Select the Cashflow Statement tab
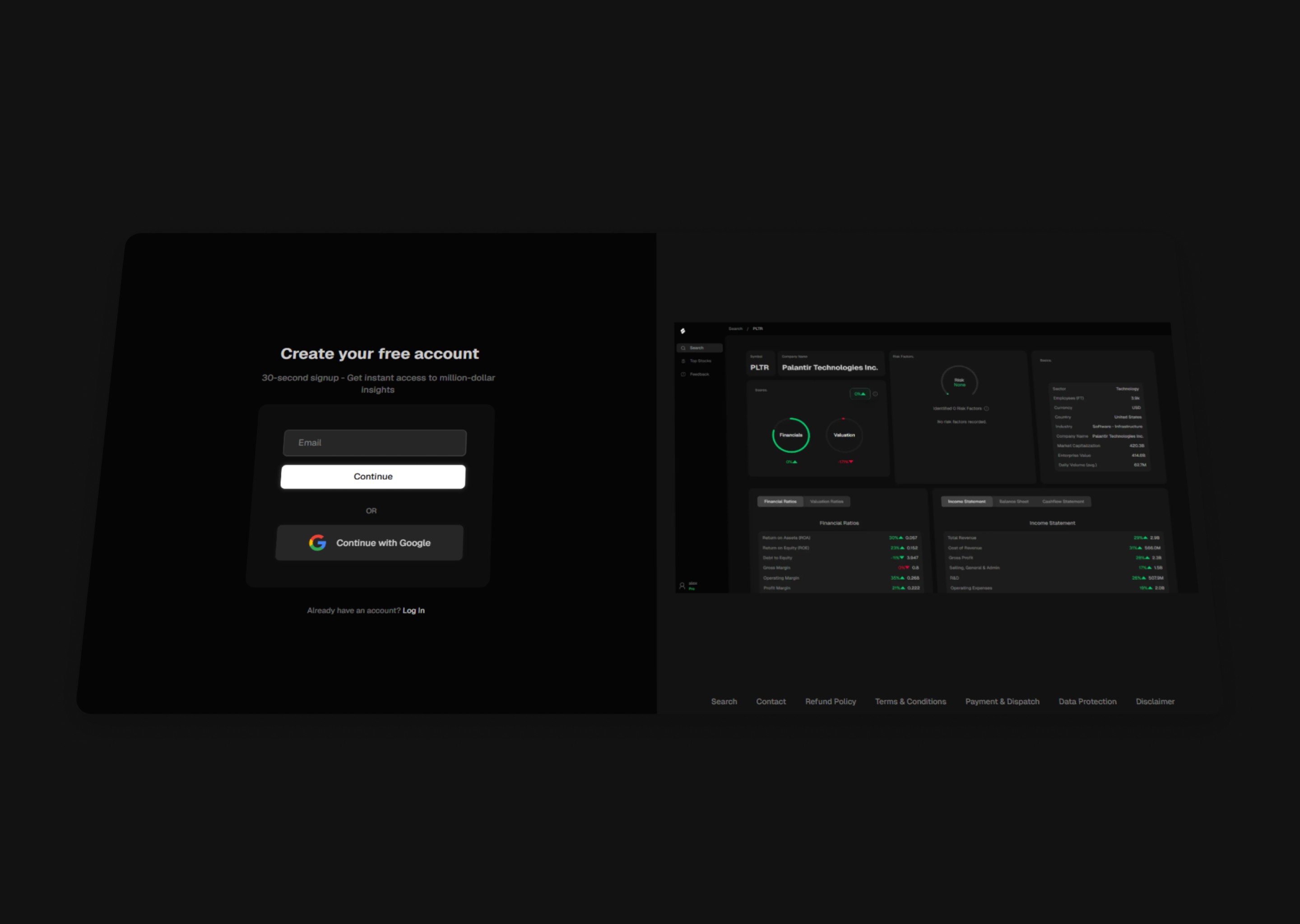 tap(1063, 502)
